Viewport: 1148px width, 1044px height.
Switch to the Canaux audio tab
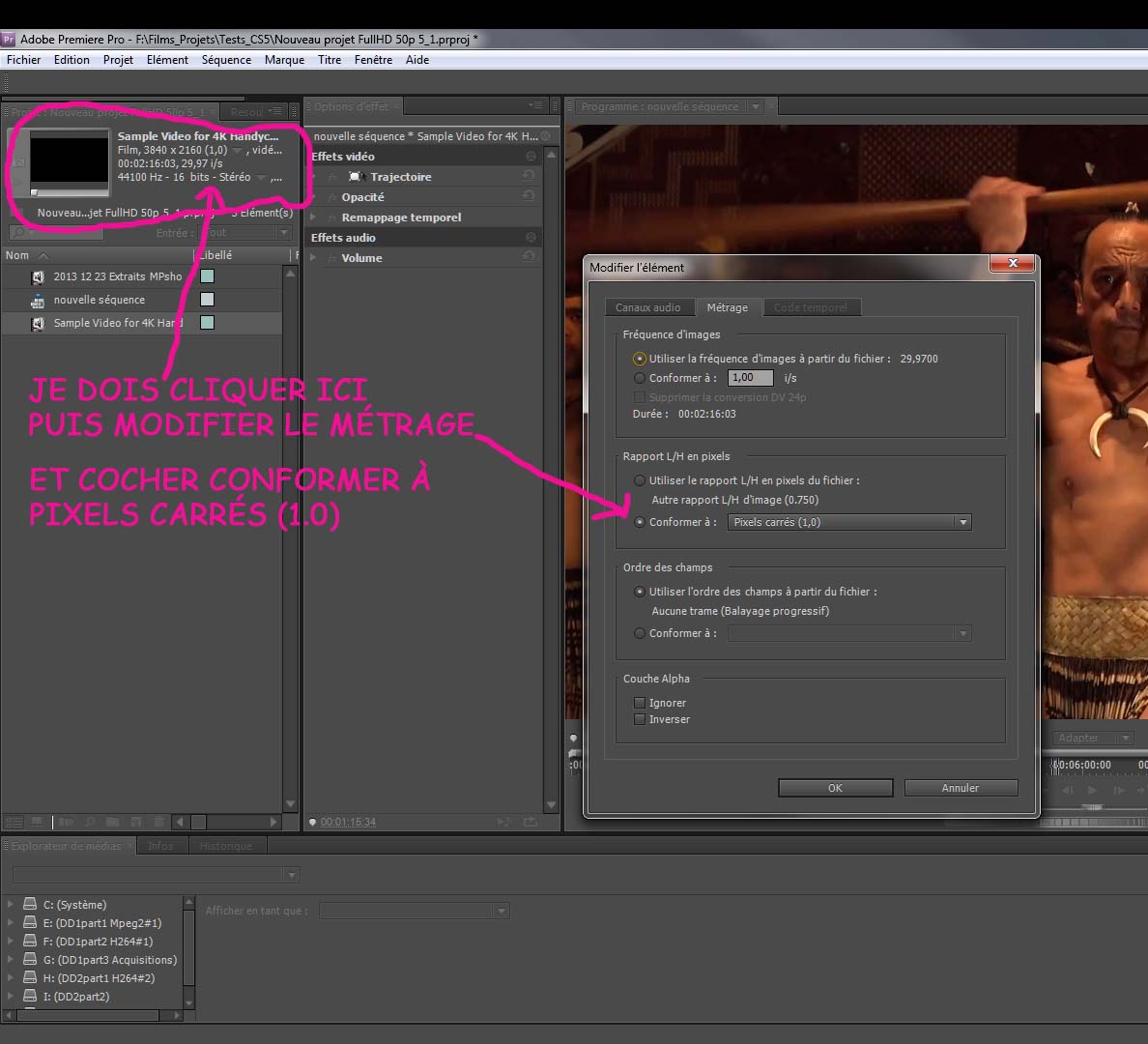coord(647,307)
